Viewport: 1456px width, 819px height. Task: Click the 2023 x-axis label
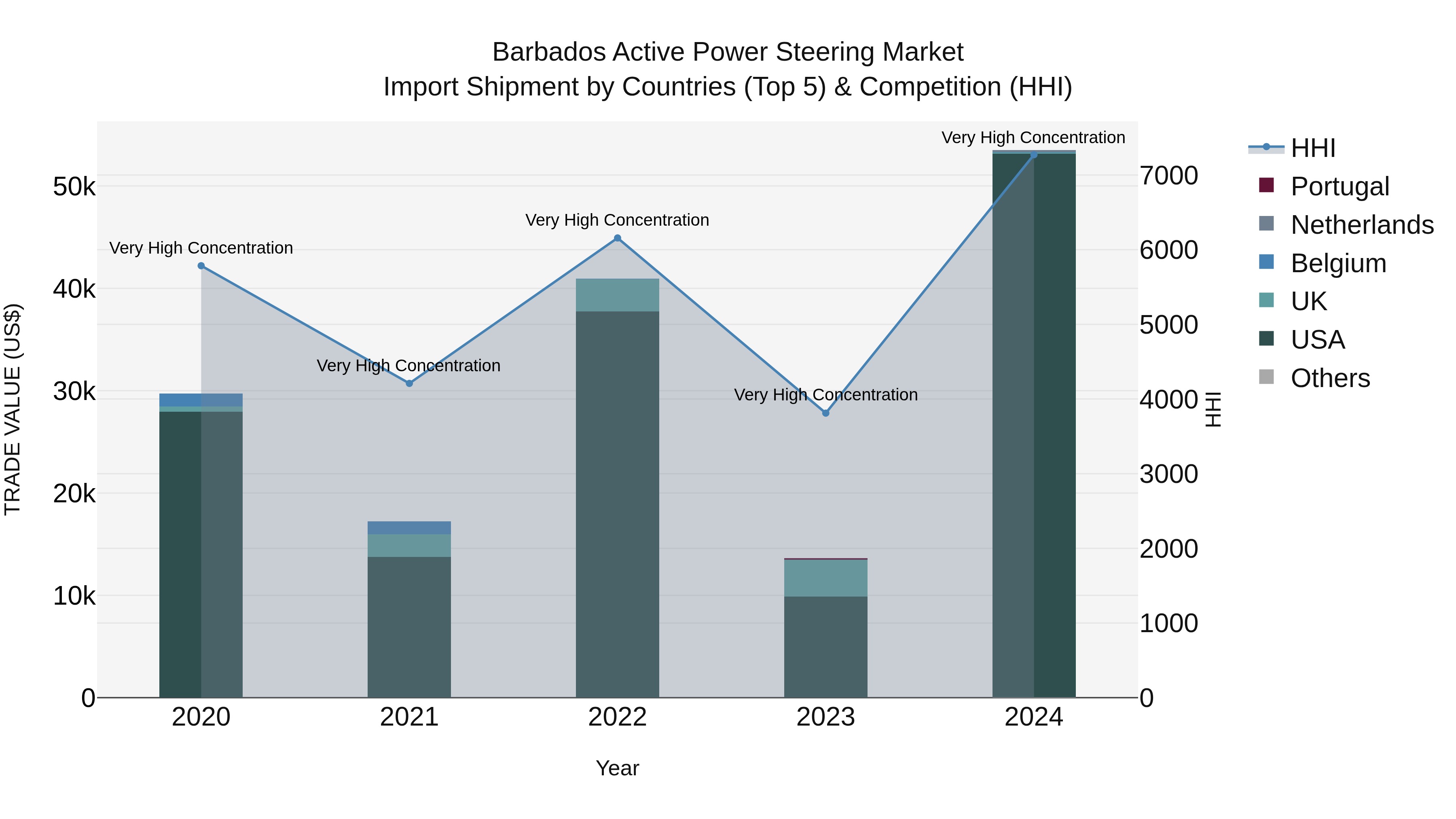pos(826,717)
